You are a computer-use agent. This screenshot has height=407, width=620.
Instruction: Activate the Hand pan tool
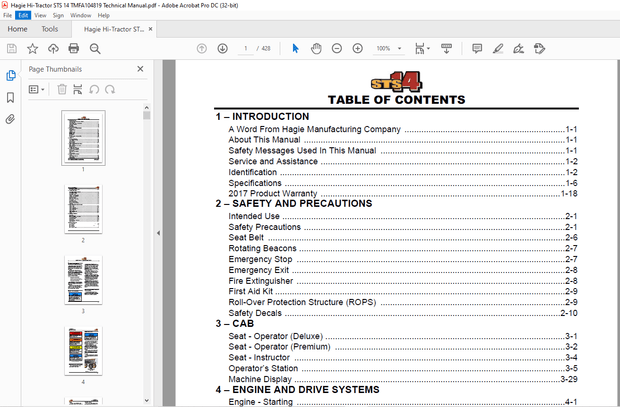click(x=316, y=49)
